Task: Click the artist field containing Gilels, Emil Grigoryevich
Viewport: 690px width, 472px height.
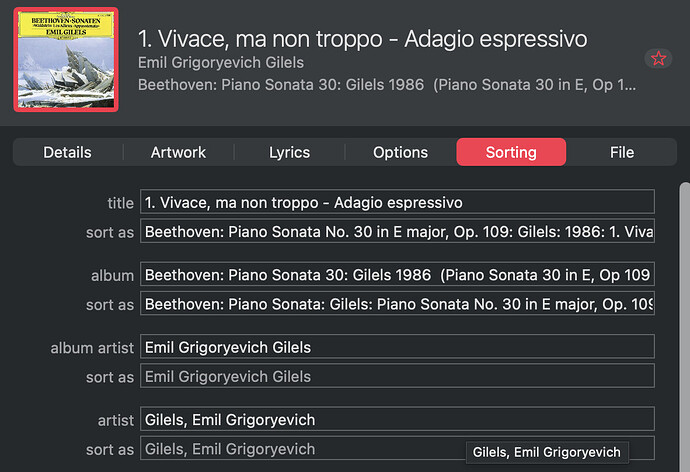Action: tap(397, 419)
